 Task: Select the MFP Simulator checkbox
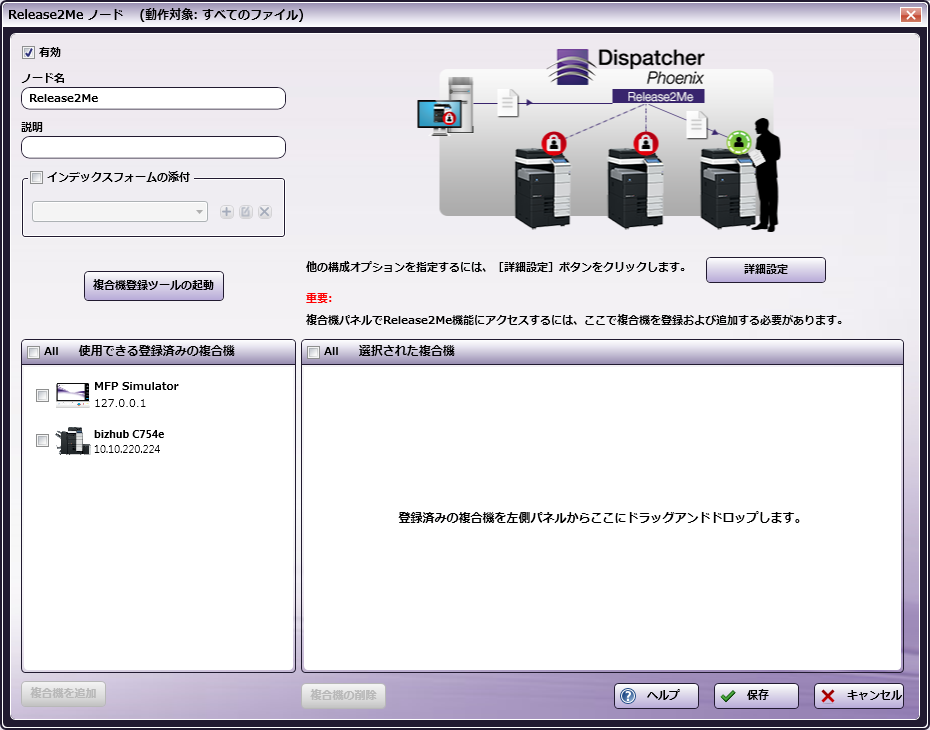(42, 395)
